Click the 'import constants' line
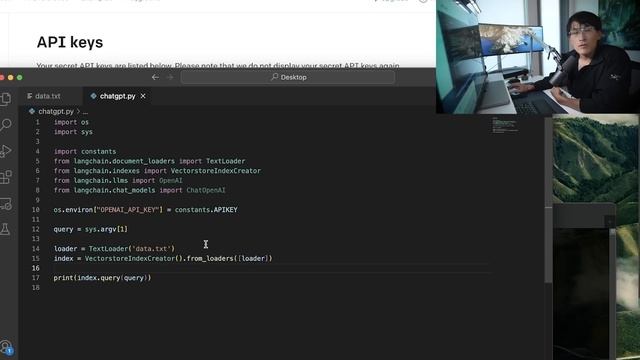This screenshot has height=360, width=640. pos(85,151)
